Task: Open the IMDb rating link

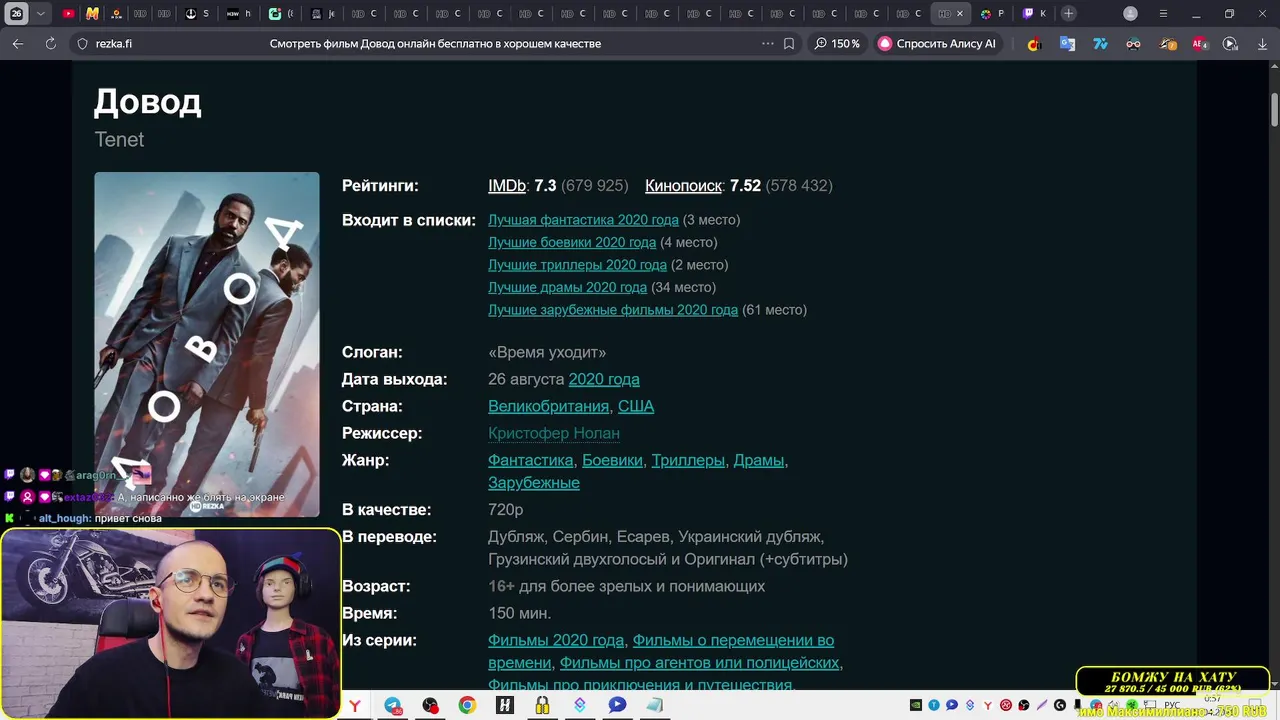Action: (507, 186)
